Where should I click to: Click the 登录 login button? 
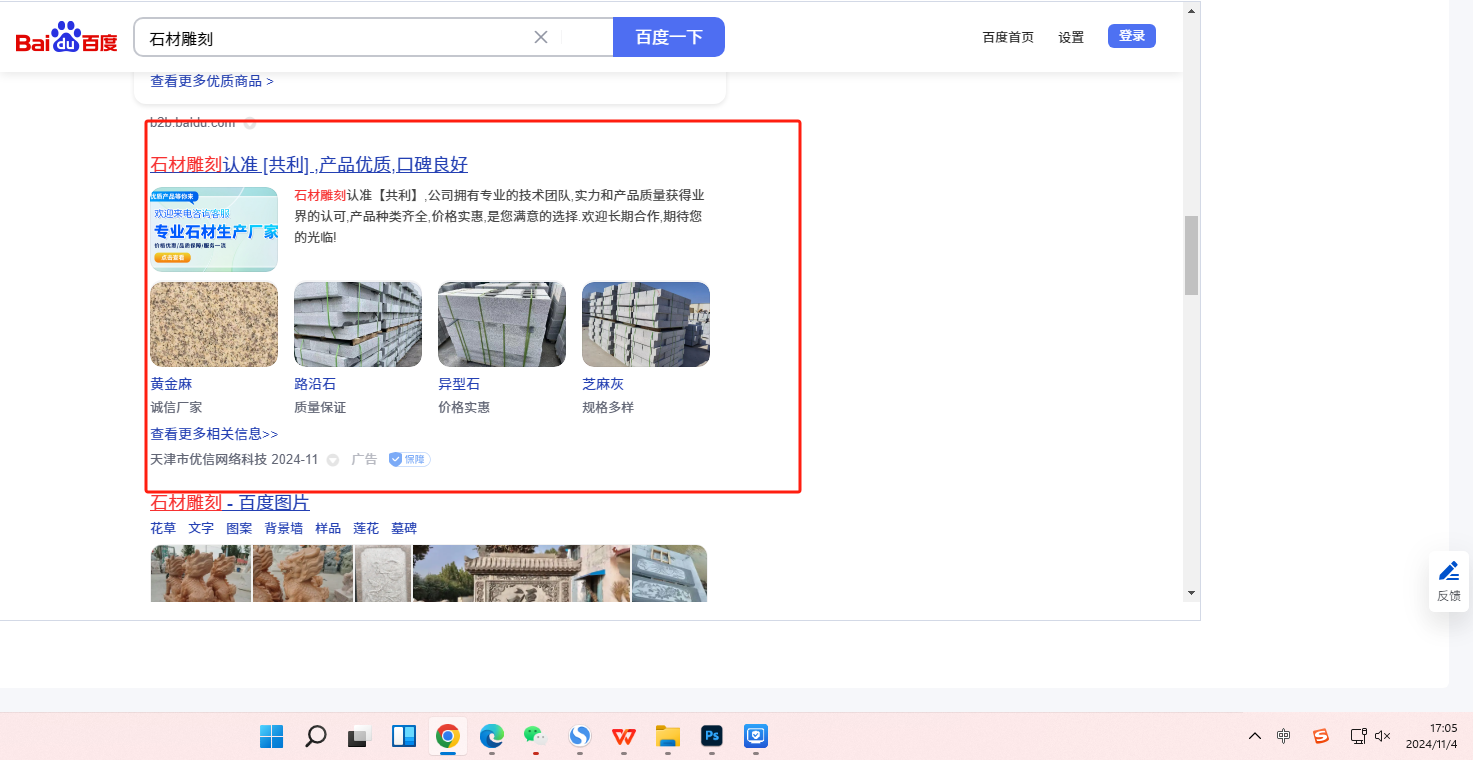1131,36
